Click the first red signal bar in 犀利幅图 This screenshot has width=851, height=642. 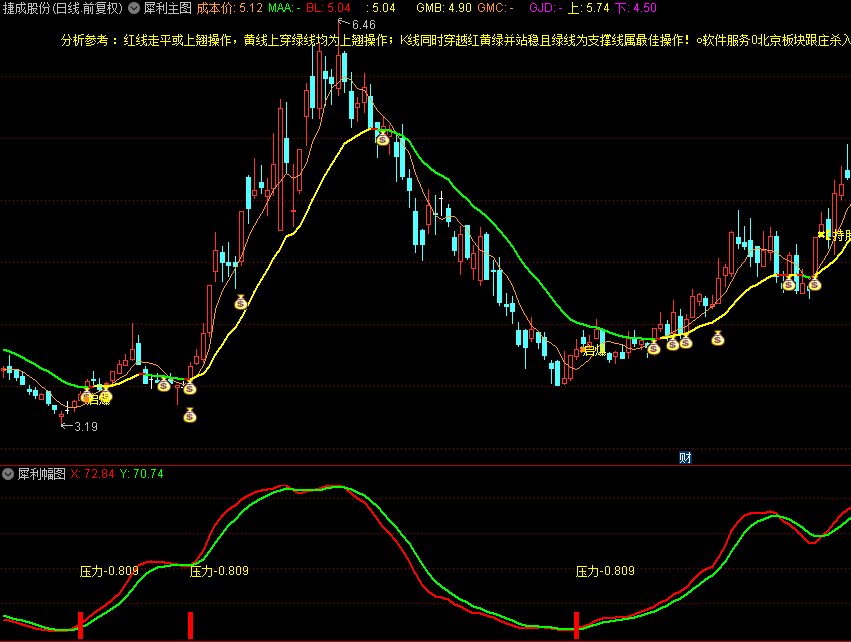coord(80,626)
